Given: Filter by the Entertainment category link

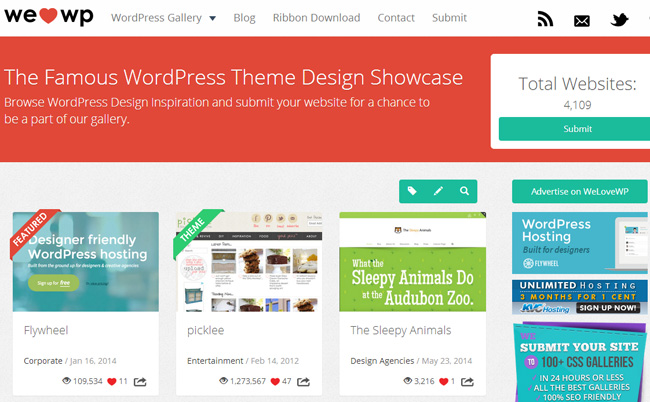Looking at the screenshot, I should click(x=215, y=361).
